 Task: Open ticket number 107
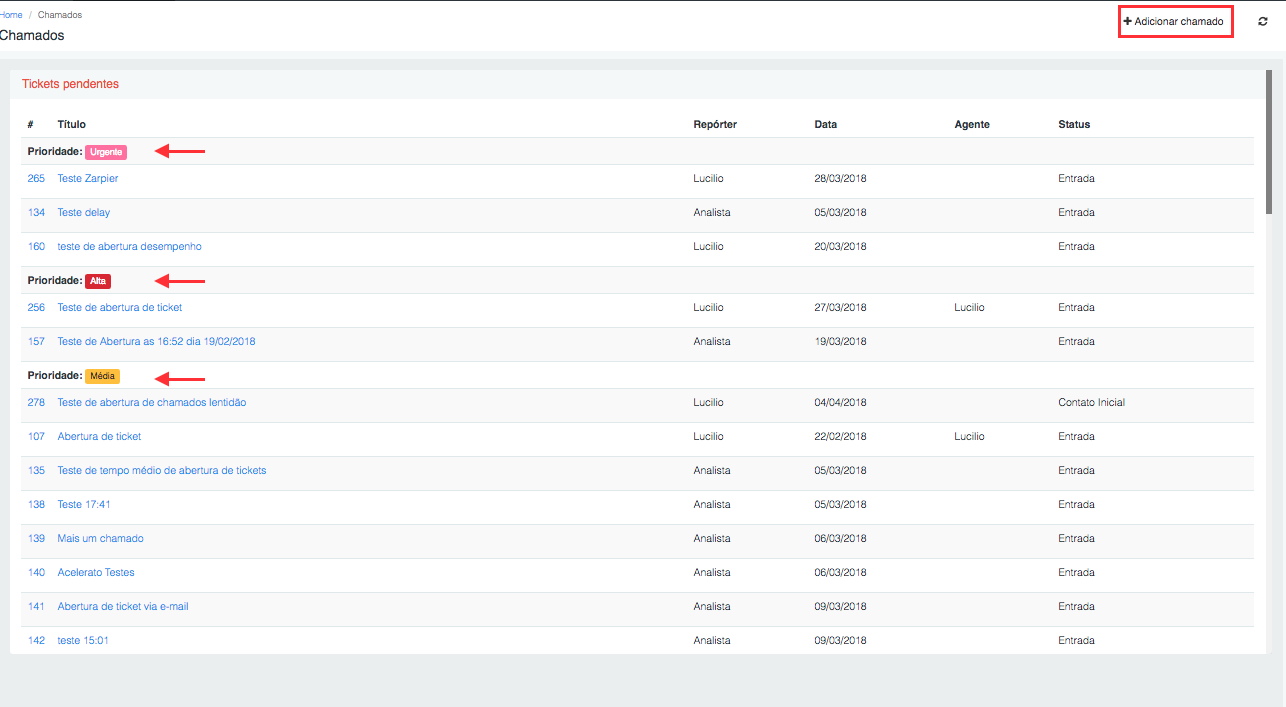(36, 436)
